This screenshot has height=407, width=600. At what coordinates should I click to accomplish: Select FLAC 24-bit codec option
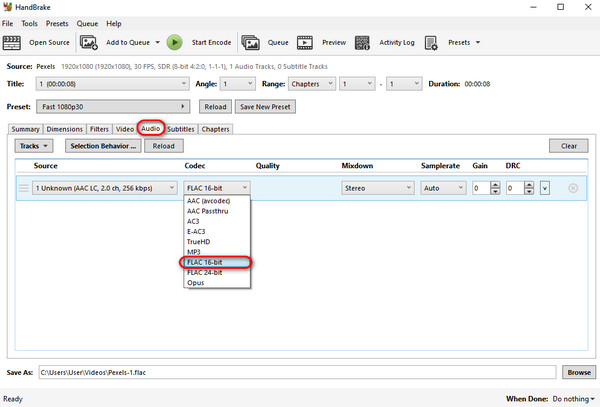coord(217,273)
